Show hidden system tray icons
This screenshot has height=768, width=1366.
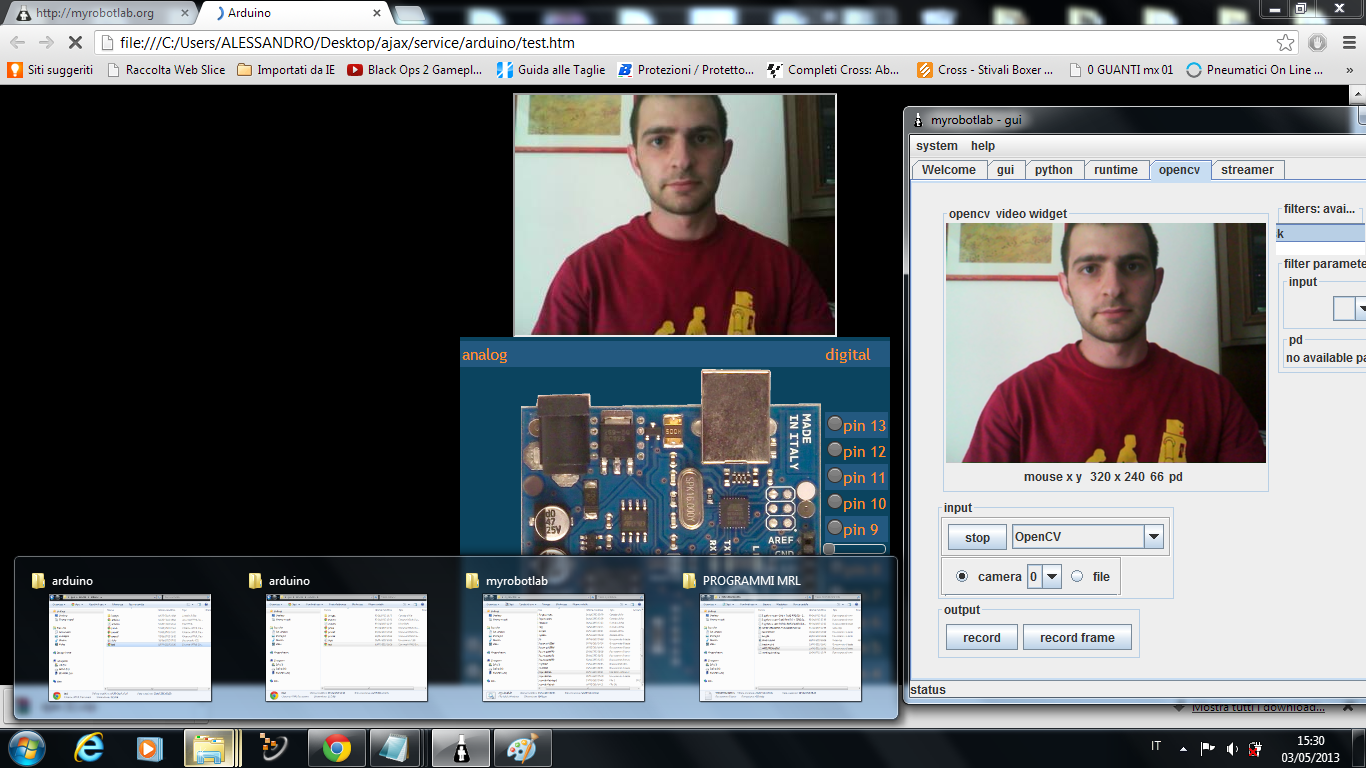[1184, 748]
